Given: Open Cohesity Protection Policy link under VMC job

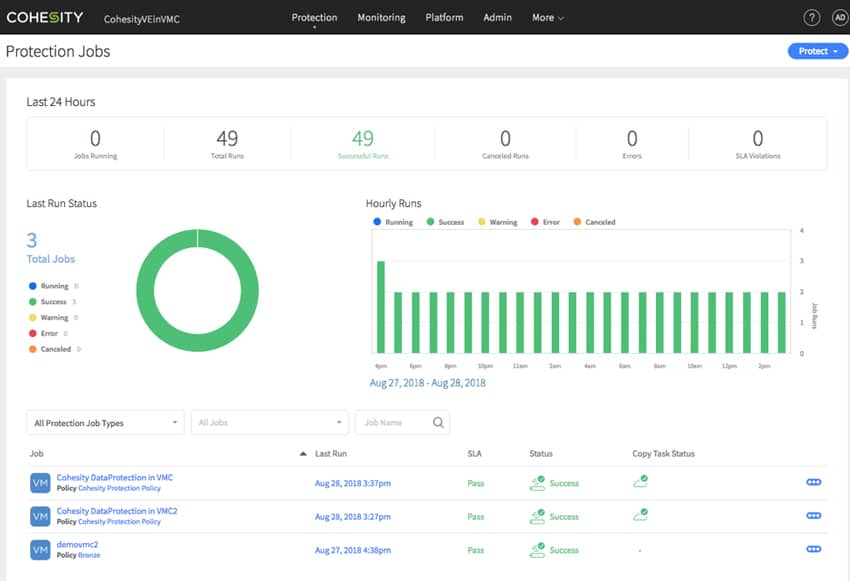Looking at the screenshot, I should [x=119, y=488].
